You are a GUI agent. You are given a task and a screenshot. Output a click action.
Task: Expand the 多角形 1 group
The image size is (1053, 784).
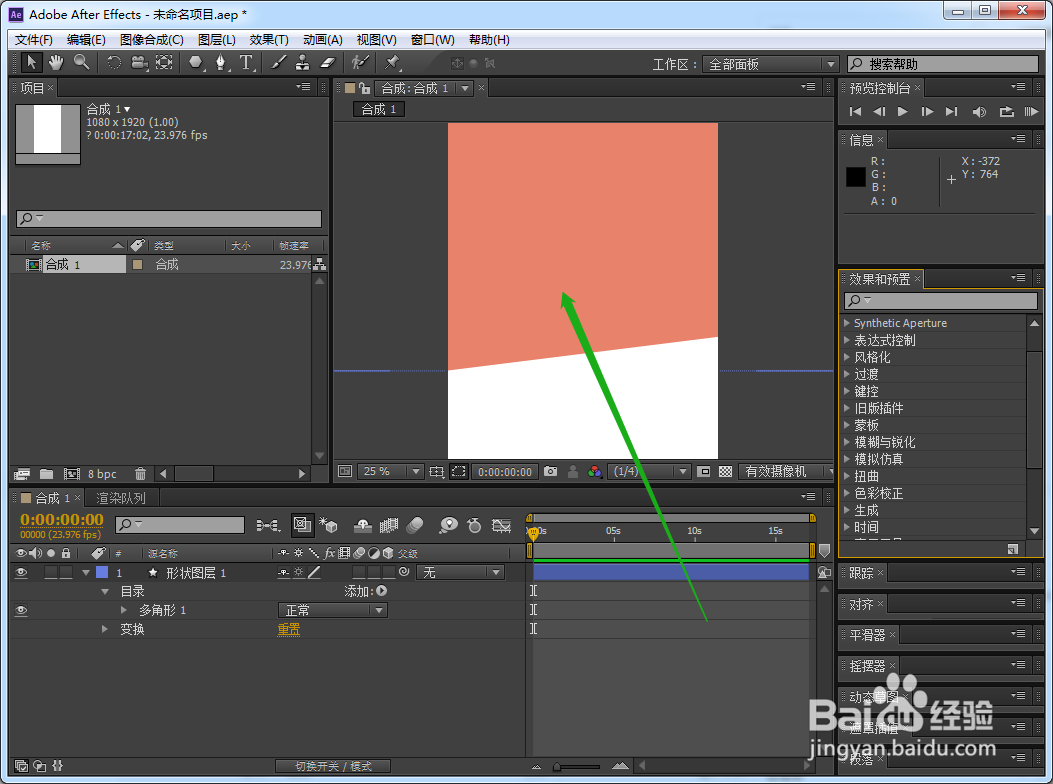tap(124, 610)
